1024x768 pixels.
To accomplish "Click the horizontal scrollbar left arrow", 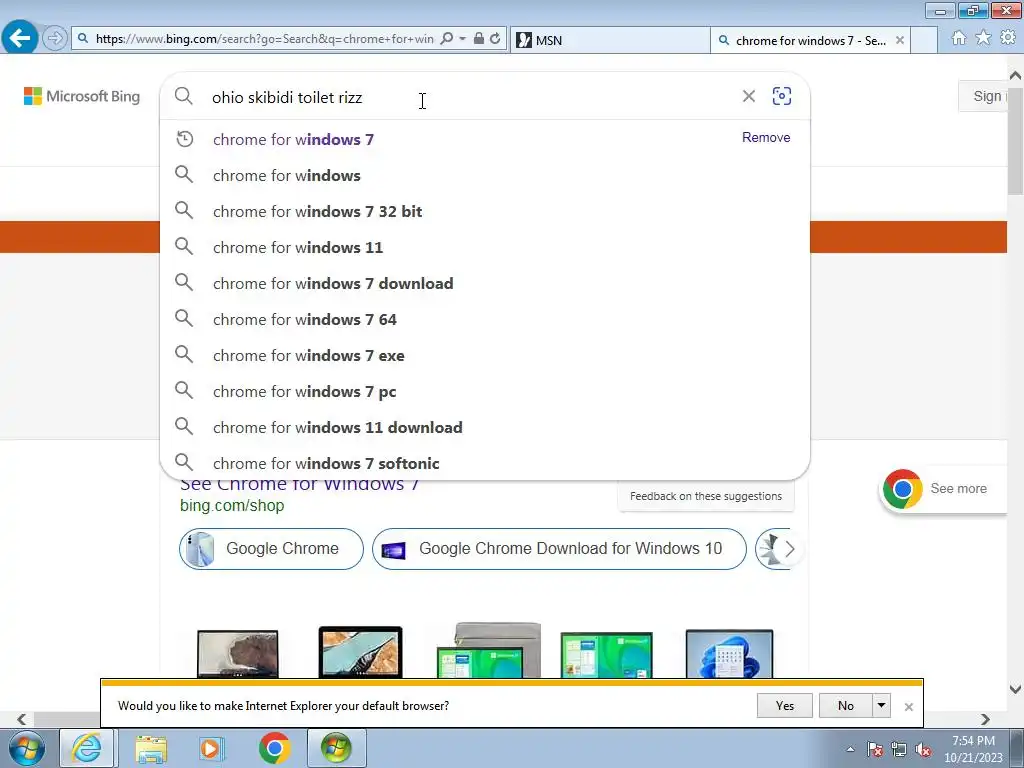I will (x=22, y=720).
